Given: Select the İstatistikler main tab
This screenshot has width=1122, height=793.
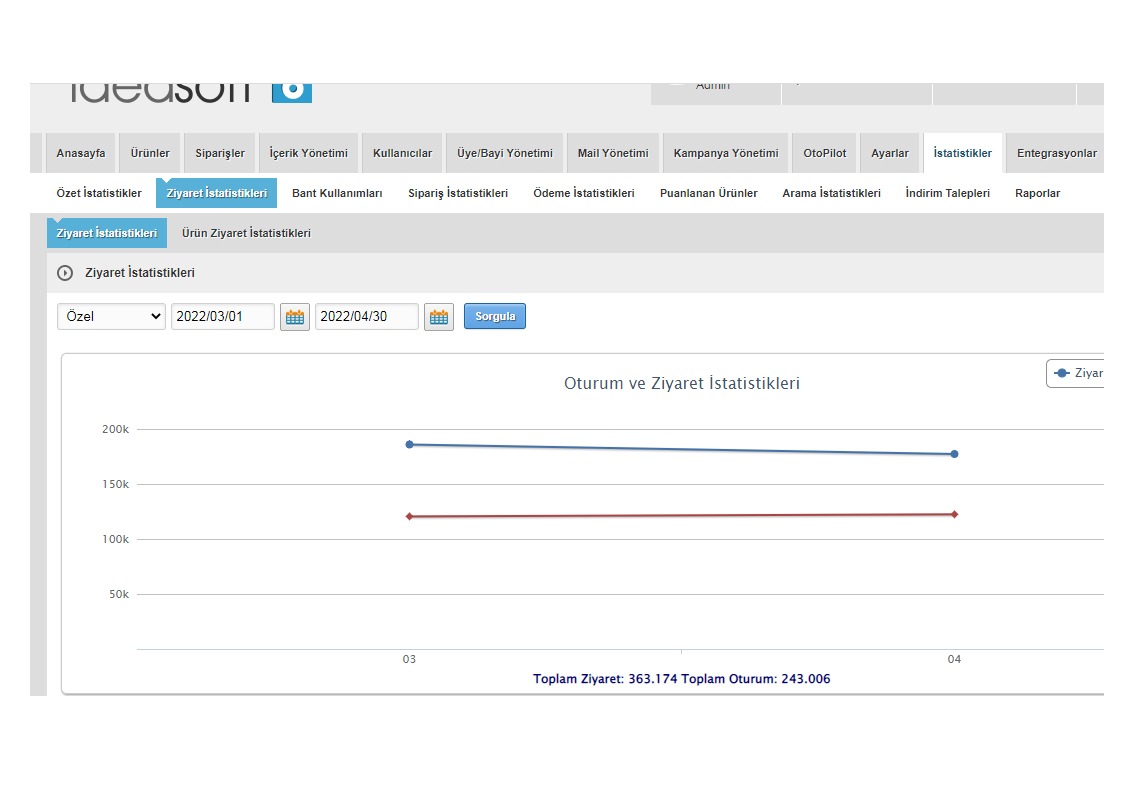Looking at the screenshot, I should point(962,153).
